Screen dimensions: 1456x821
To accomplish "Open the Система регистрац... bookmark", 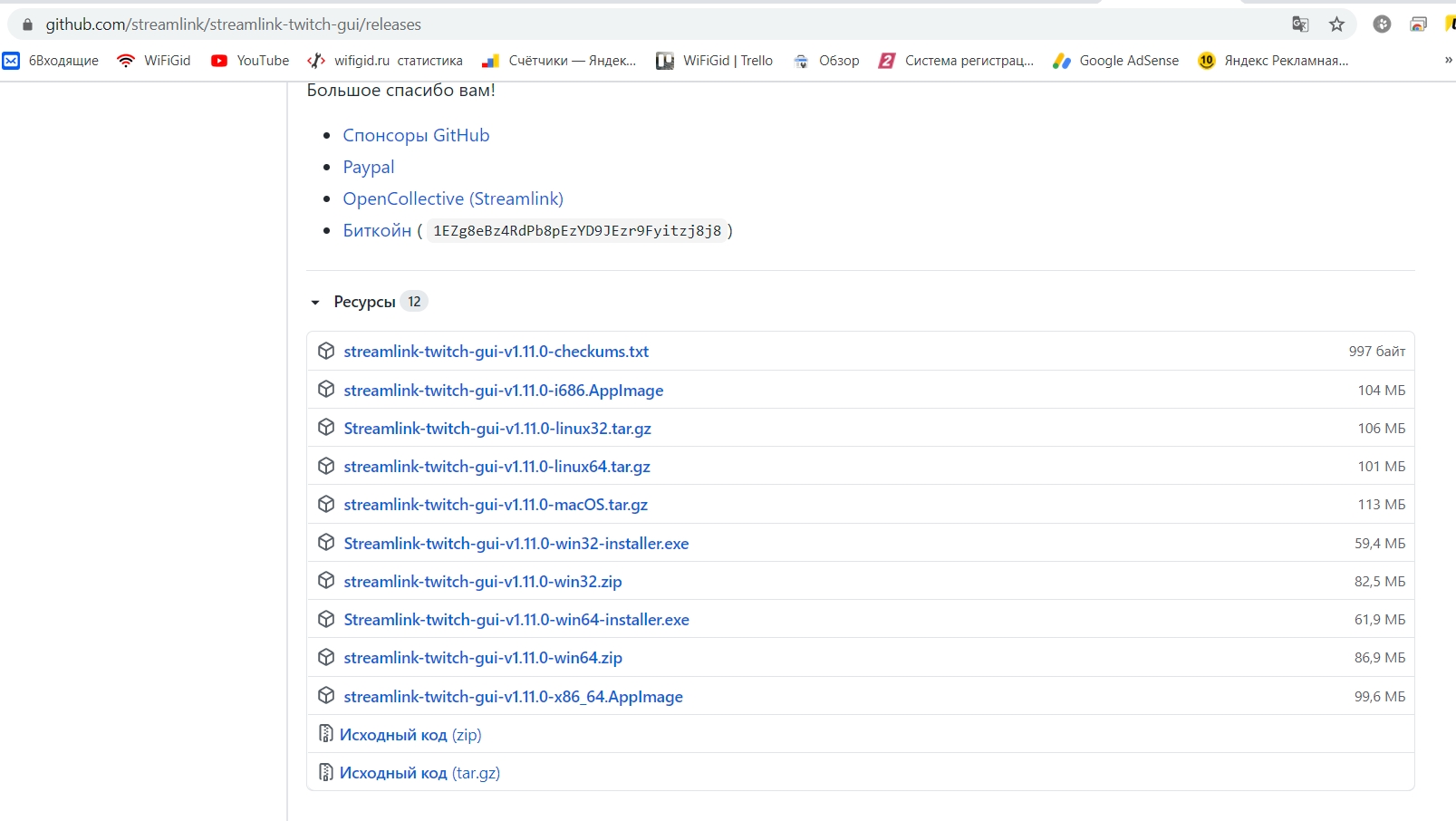I will [956, 61].
